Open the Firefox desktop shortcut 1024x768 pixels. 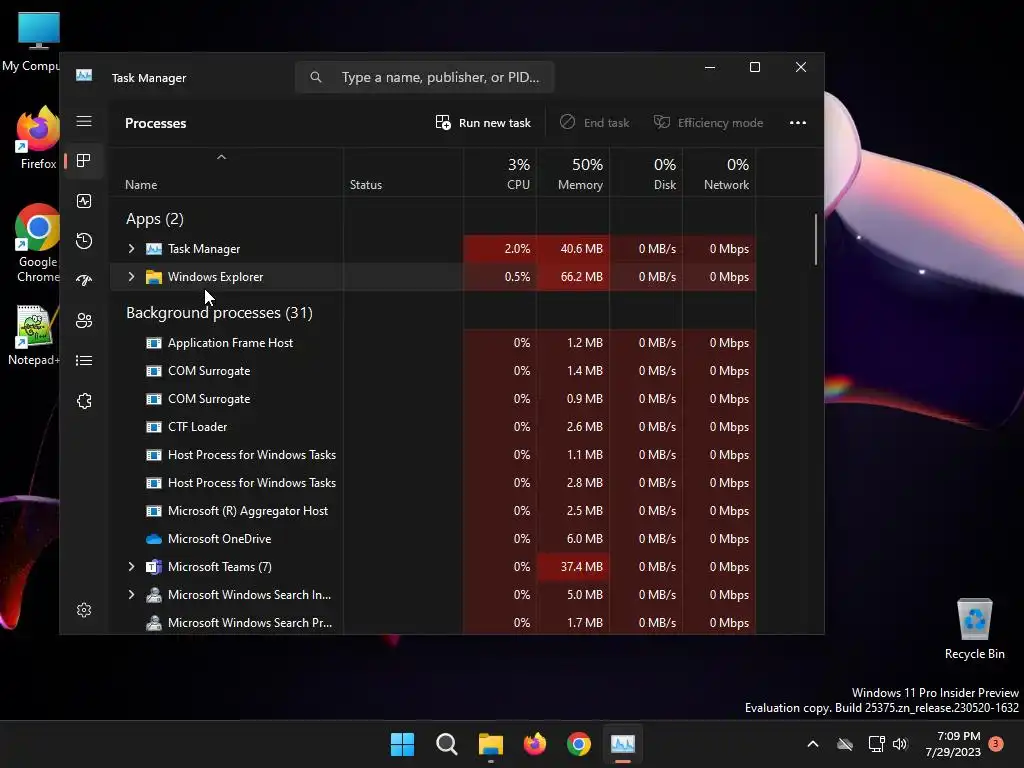click(x=37, y=138)
